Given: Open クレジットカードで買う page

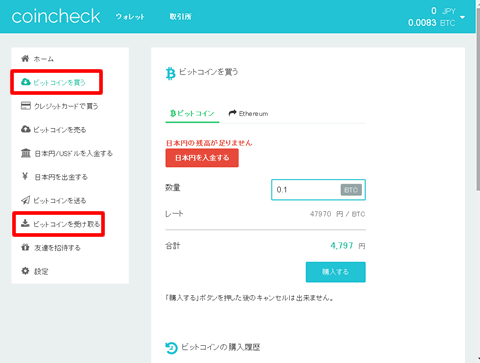Looking at the screenshot, I should [66, 106].
